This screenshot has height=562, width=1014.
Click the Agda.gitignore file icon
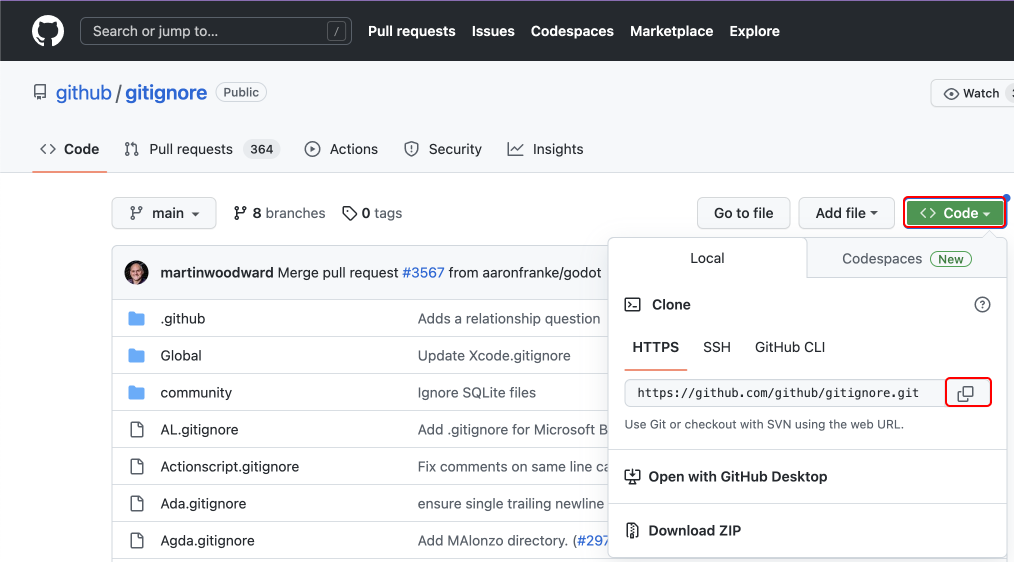click(x=136, y=541)
